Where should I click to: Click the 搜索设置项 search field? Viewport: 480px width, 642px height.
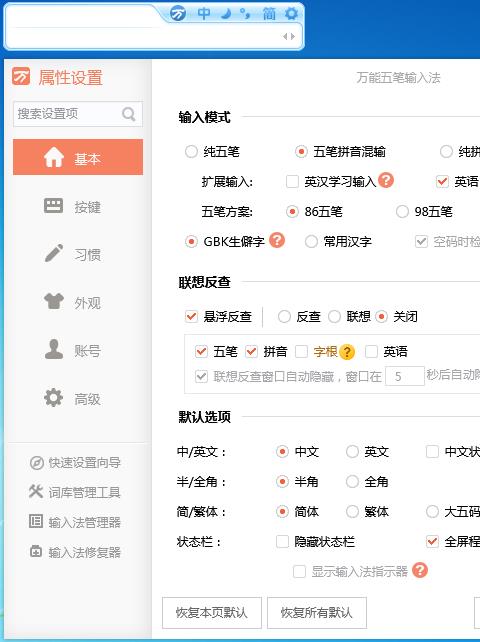pyautogui.click(x=68, y=114)
